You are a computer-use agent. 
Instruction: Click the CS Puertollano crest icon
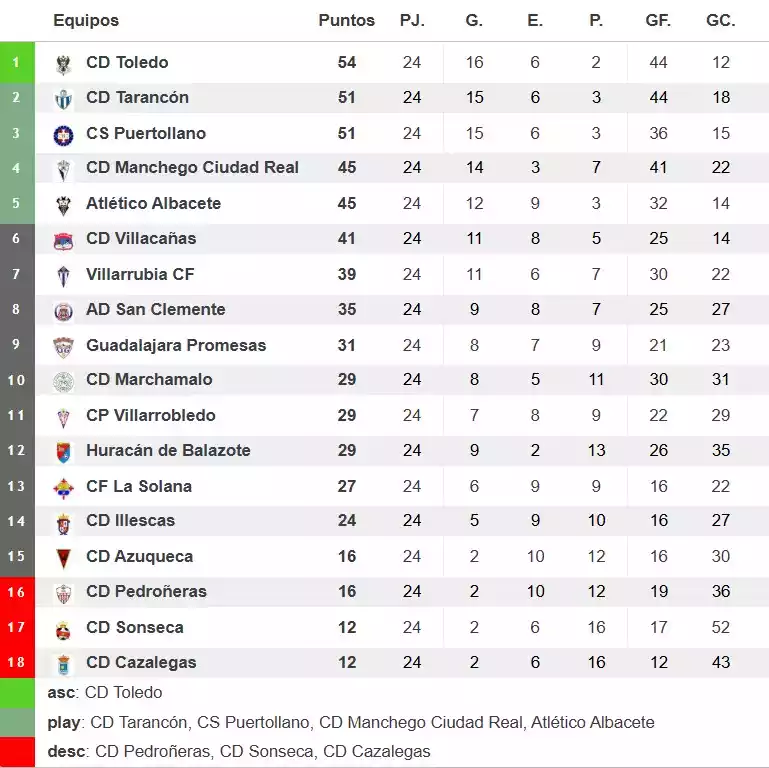click(63, 134)
